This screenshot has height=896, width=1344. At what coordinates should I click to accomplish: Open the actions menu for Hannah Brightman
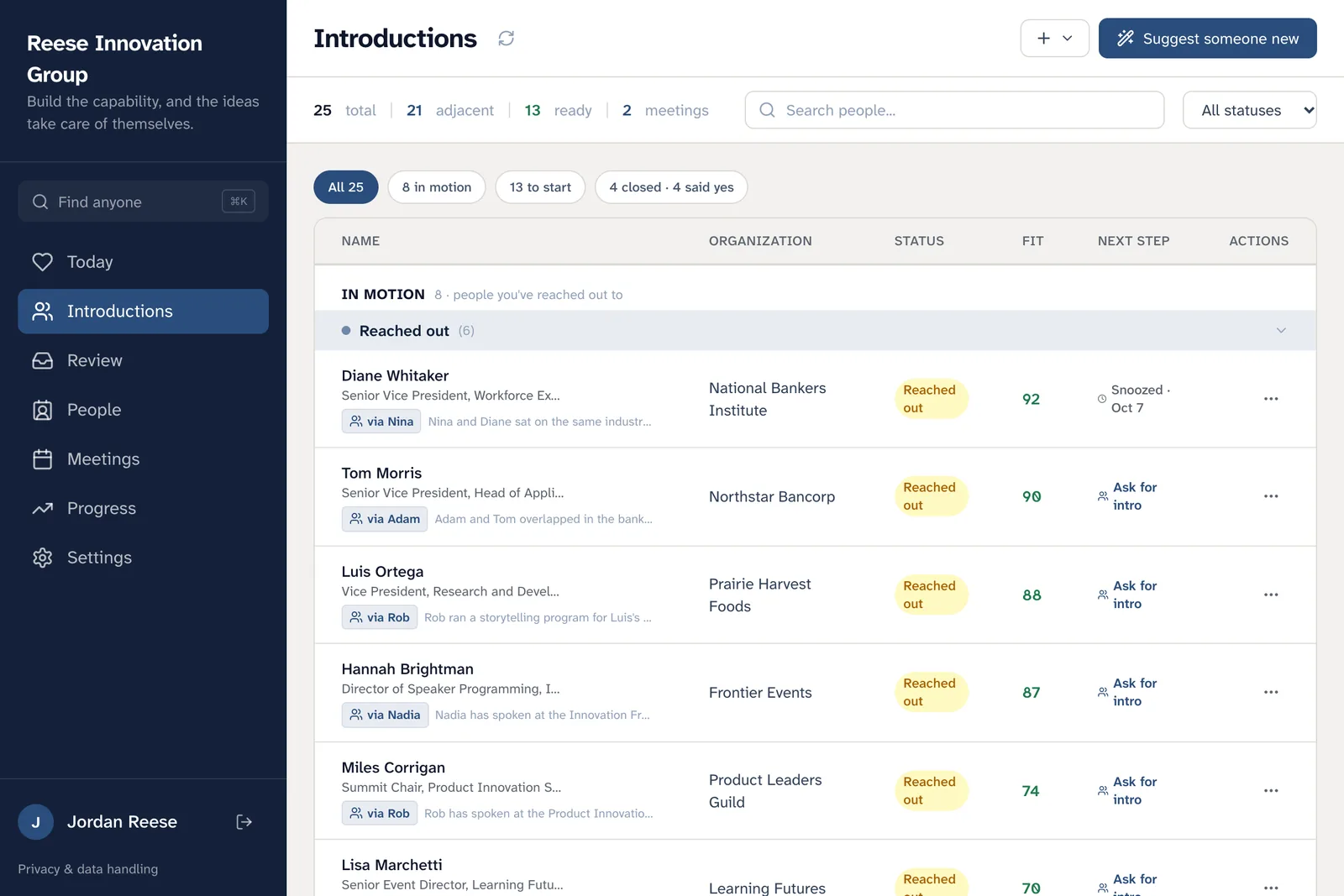[x=1271, y=693]
